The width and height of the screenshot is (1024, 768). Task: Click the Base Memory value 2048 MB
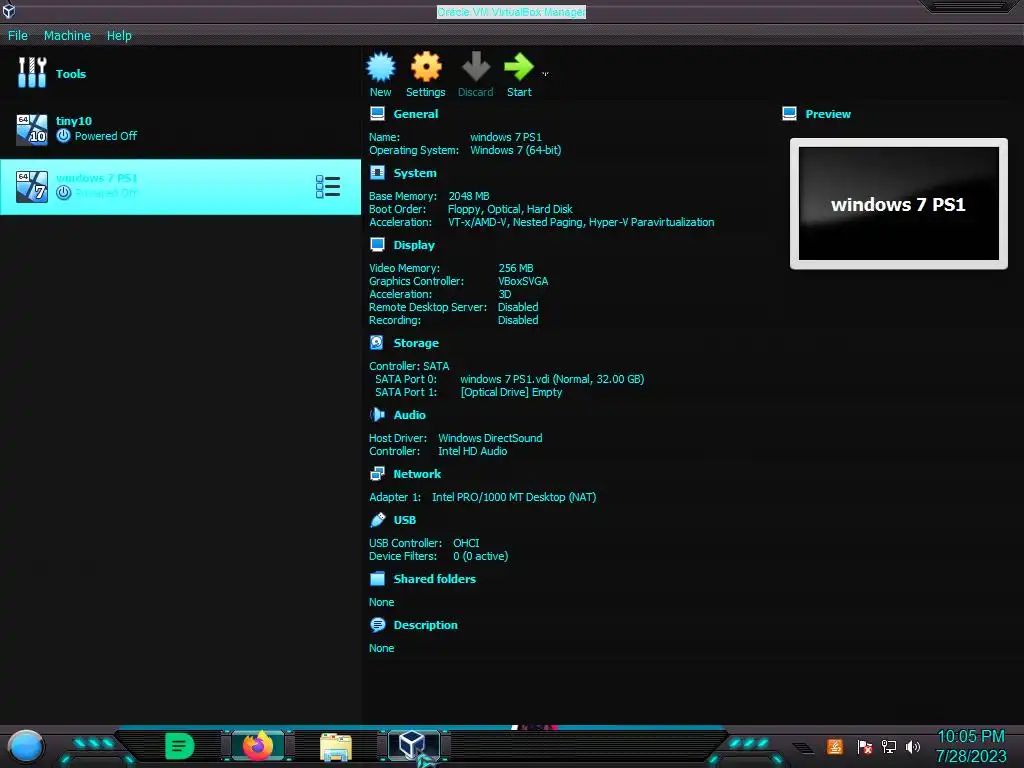(x=469, y=196)
